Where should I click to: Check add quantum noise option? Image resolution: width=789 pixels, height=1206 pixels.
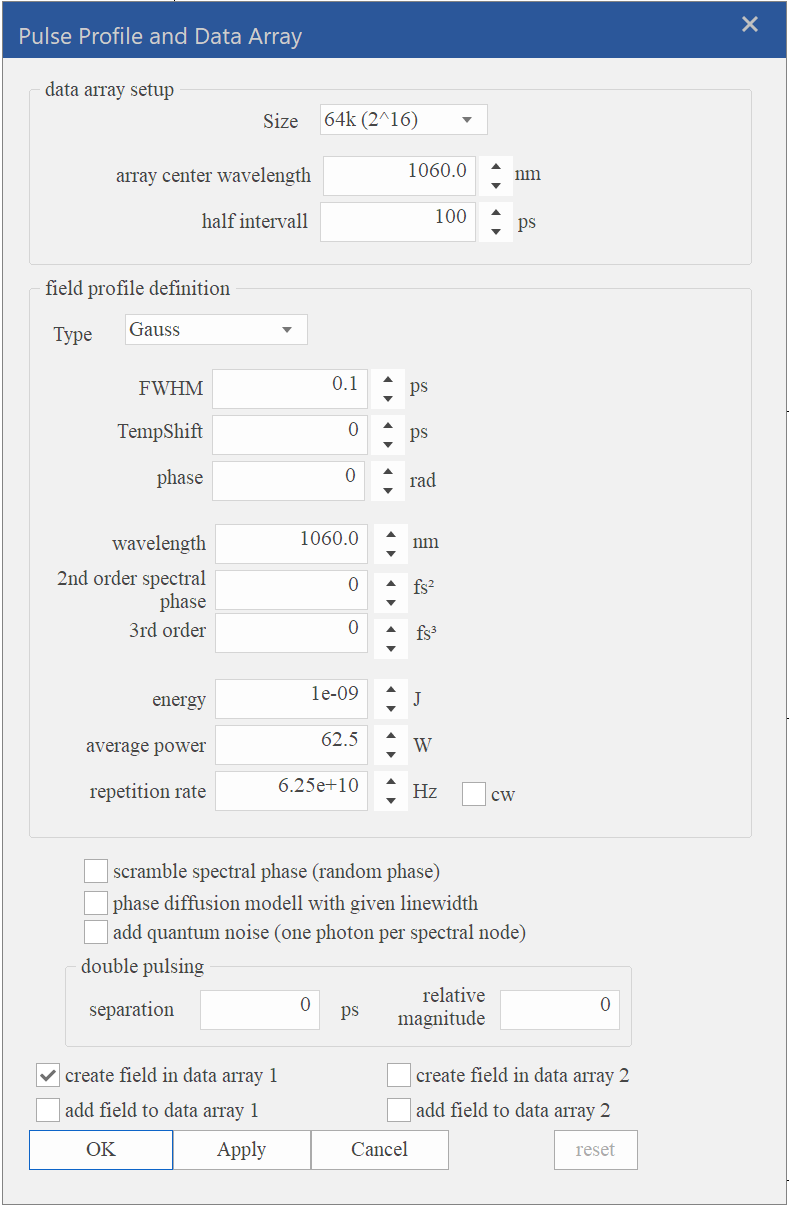(96, 932)
